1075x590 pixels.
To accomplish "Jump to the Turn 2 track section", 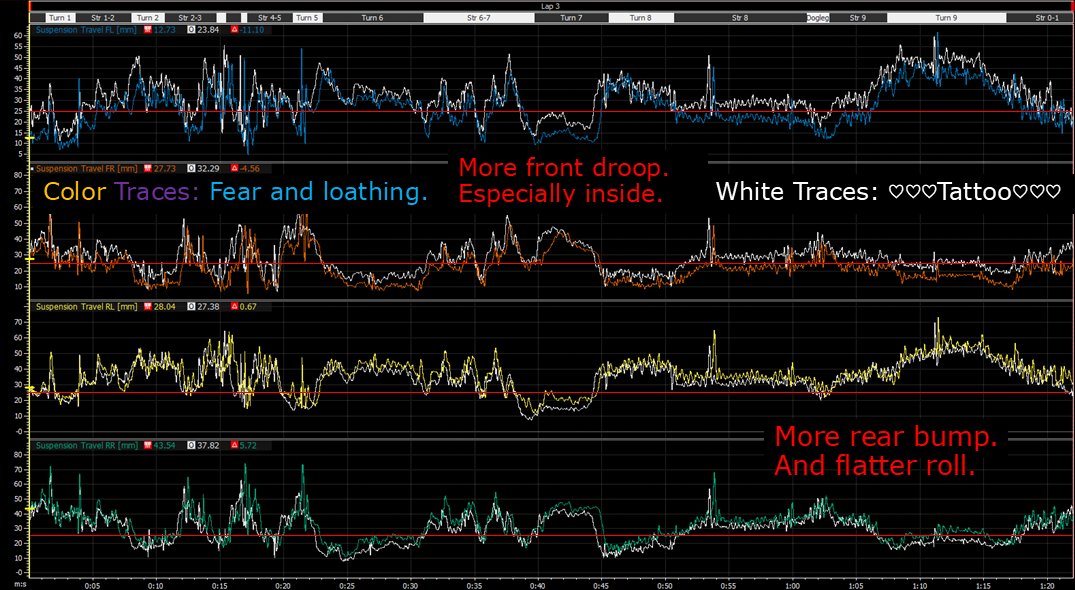I will click(x=147, y=18).
